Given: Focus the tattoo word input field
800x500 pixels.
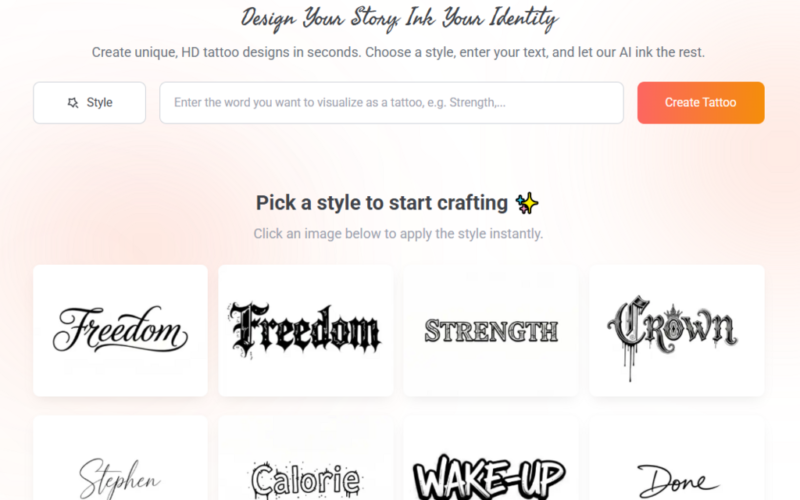Looking at the screenshot, I should [x=391, y=103].
